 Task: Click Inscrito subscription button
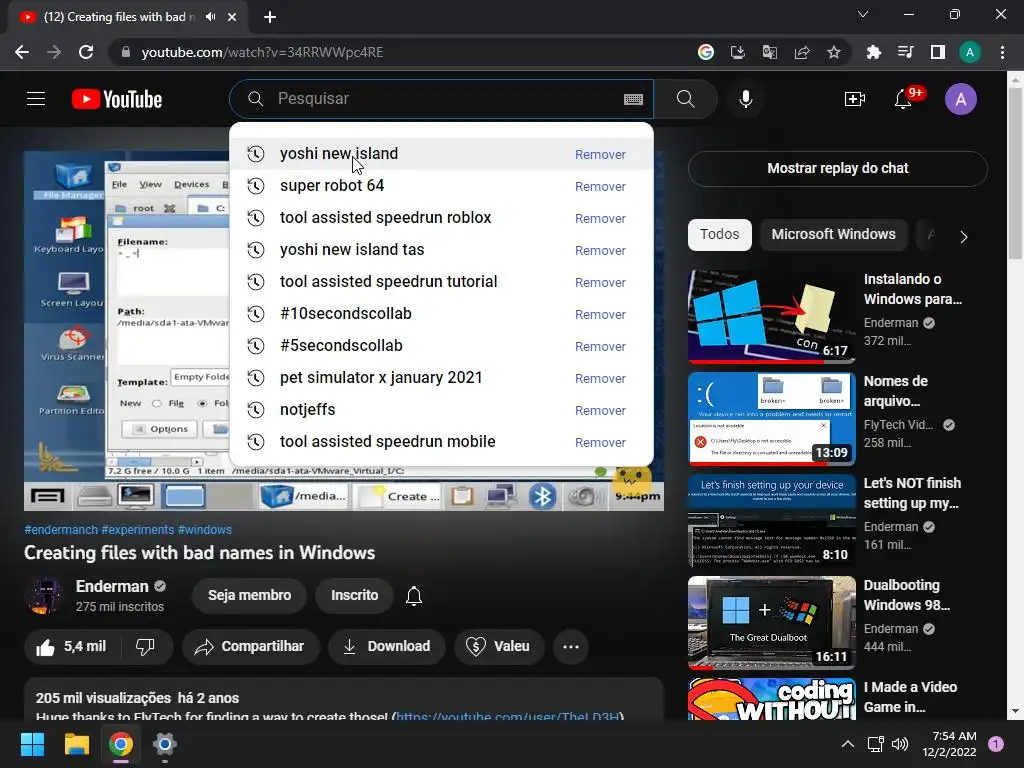[x=355, y=596]
